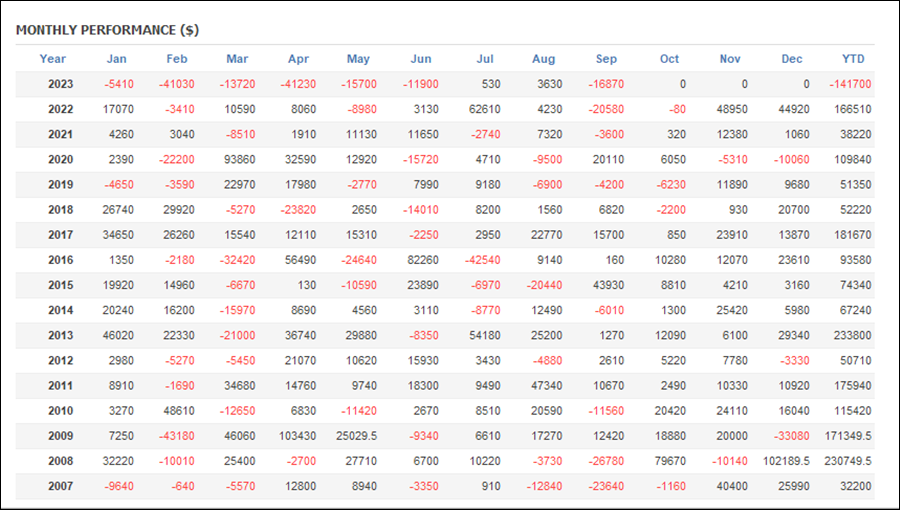Click 2009 May value 25029.5
This screenshot has width=900, height=510.
click(x=356, y=436)
